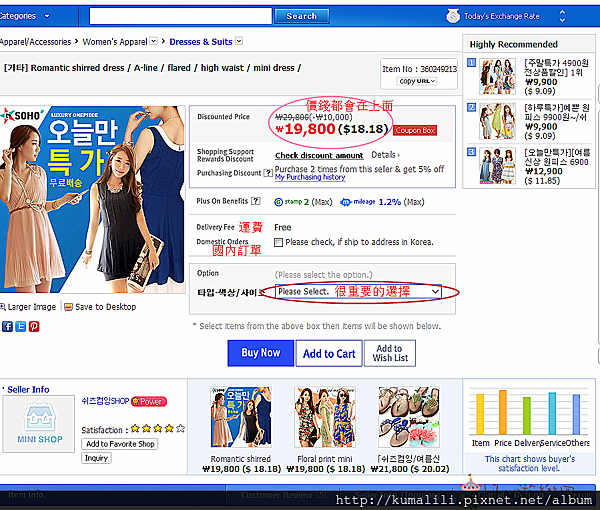
Task: Click the Buy Now button
Action: coord(261,353)
